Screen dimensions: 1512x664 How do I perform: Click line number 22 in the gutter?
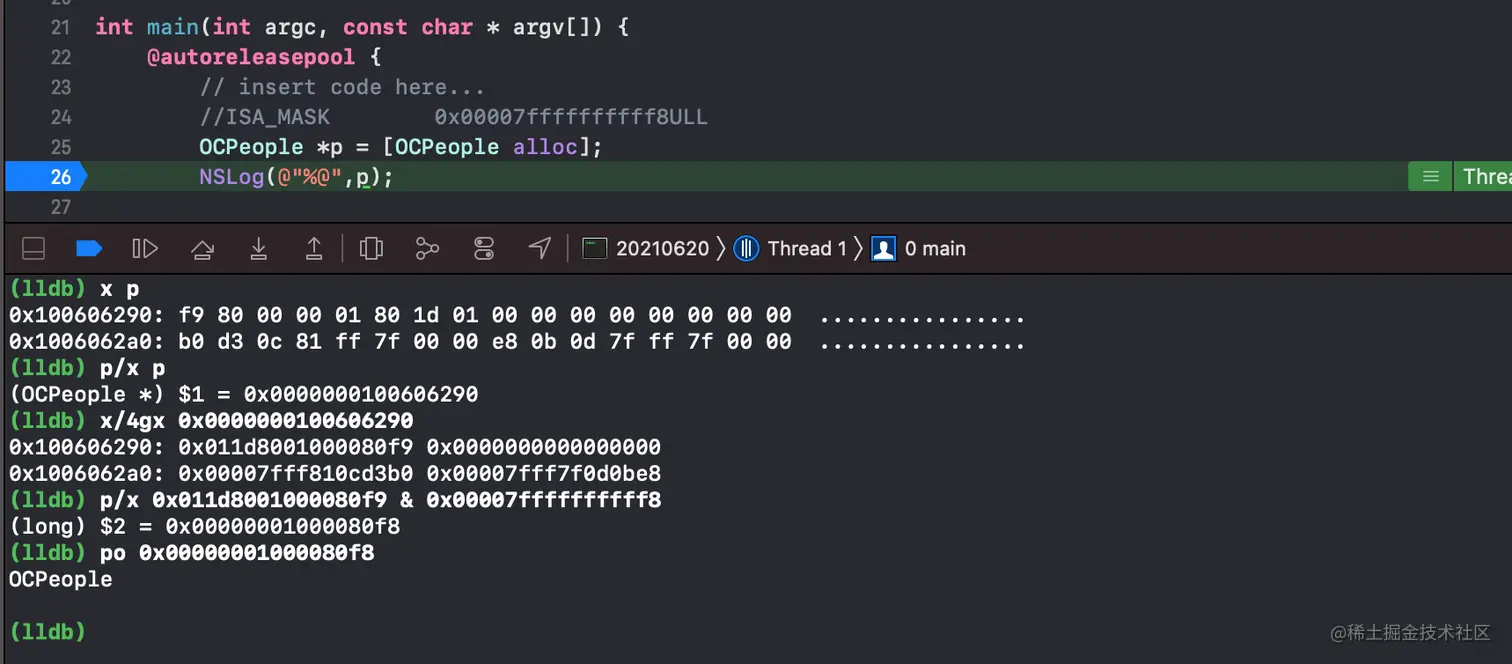60,57
